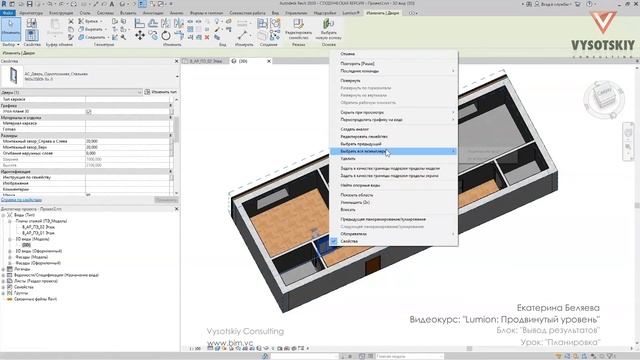Collapse the Графика properties section
This screenshot has height=360, width=640.
171,105
